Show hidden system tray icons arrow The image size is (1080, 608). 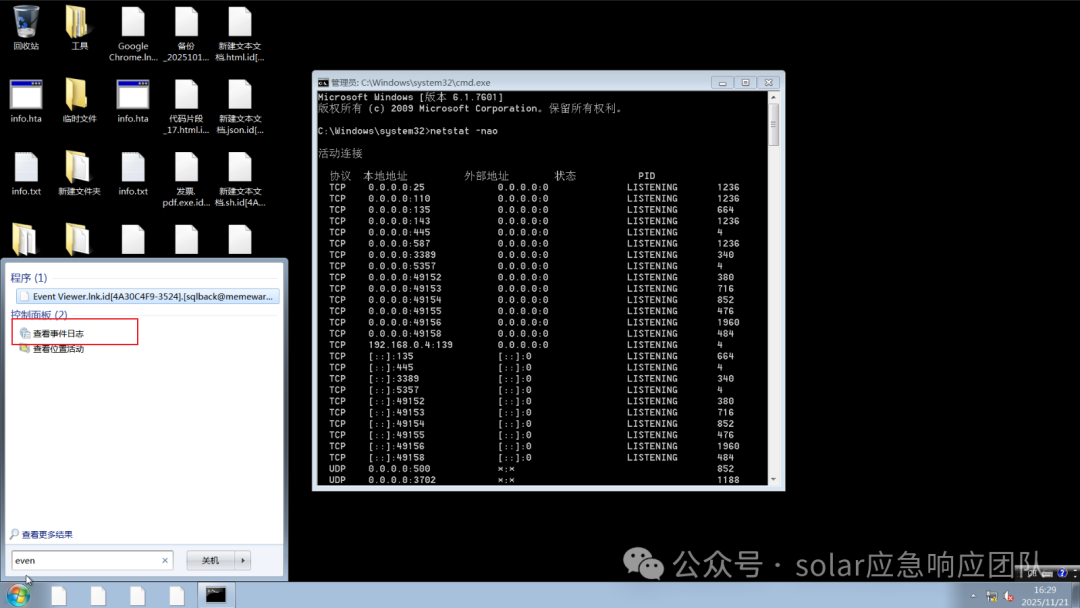pos(973,596)
